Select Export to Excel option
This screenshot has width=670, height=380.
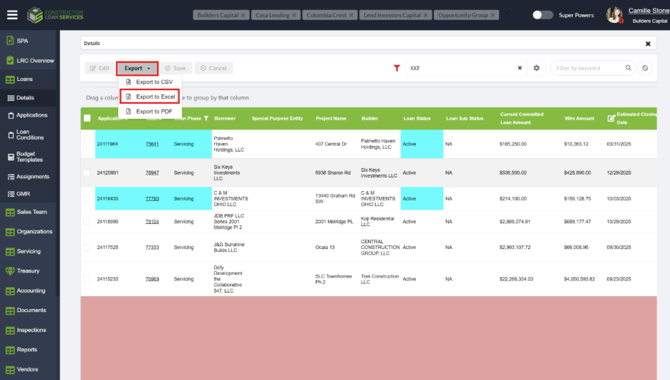click(x=150, y=97)
